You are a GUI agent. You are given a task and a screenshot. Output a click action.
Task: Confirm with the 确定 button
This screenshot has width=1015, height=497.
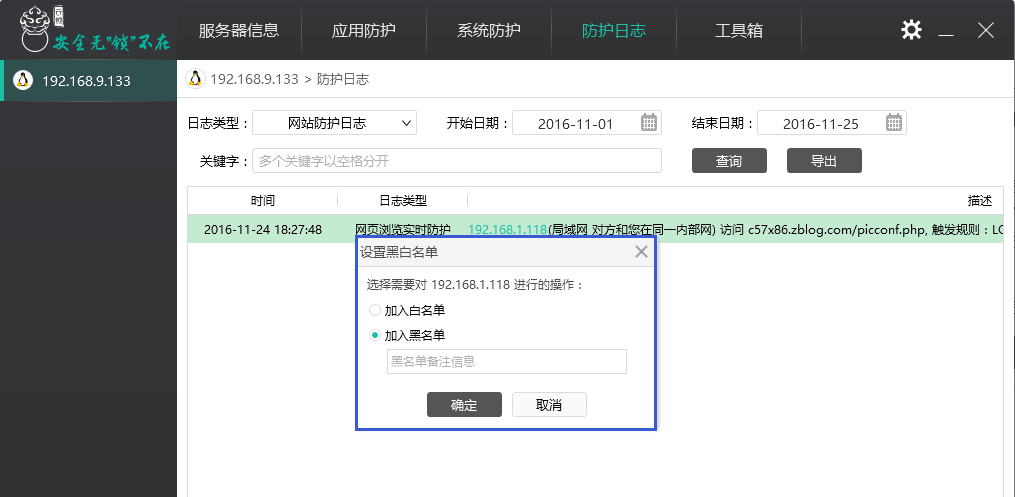(464, 404)
